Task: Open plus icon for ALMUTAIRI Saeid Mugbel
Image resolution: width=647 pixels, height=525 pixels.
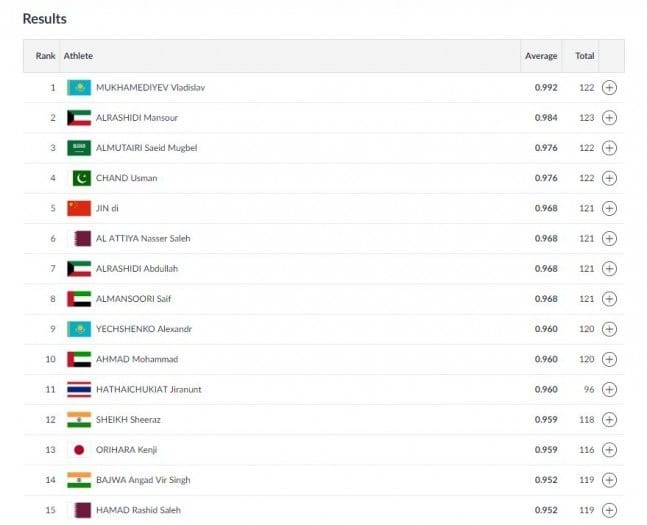Action: 609,148
